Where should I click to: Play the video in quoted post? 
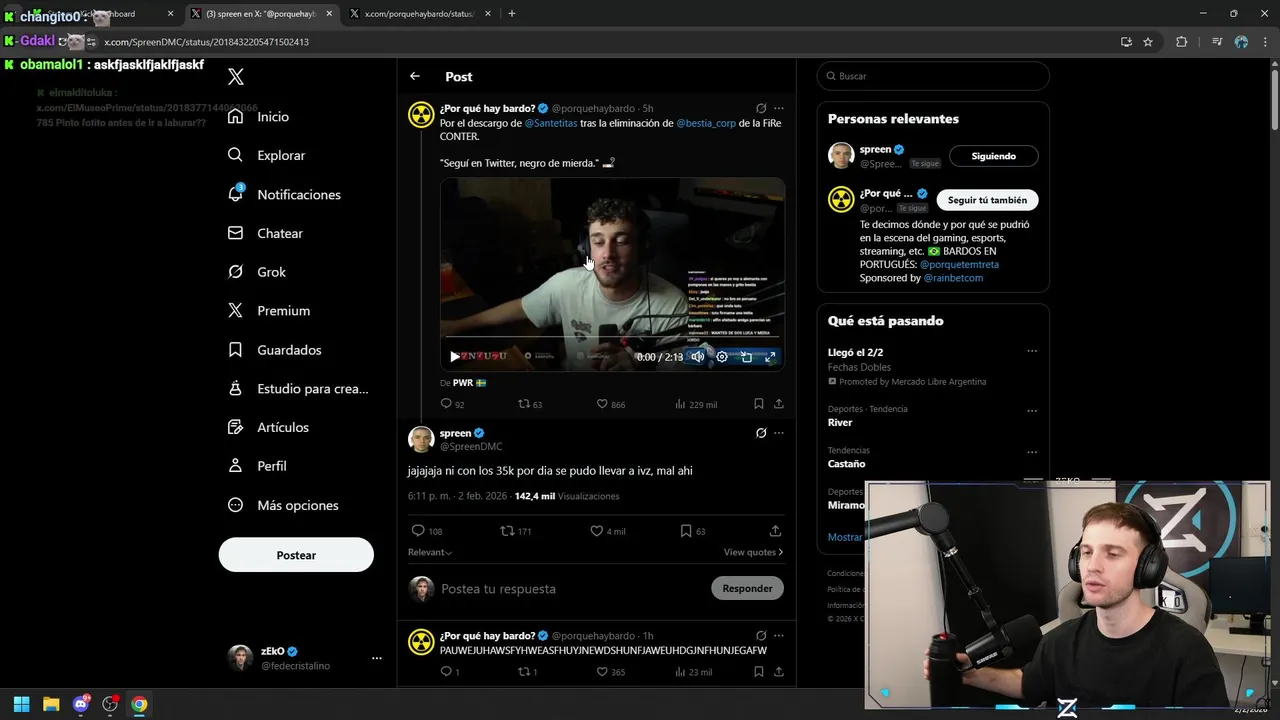point(455,356)
